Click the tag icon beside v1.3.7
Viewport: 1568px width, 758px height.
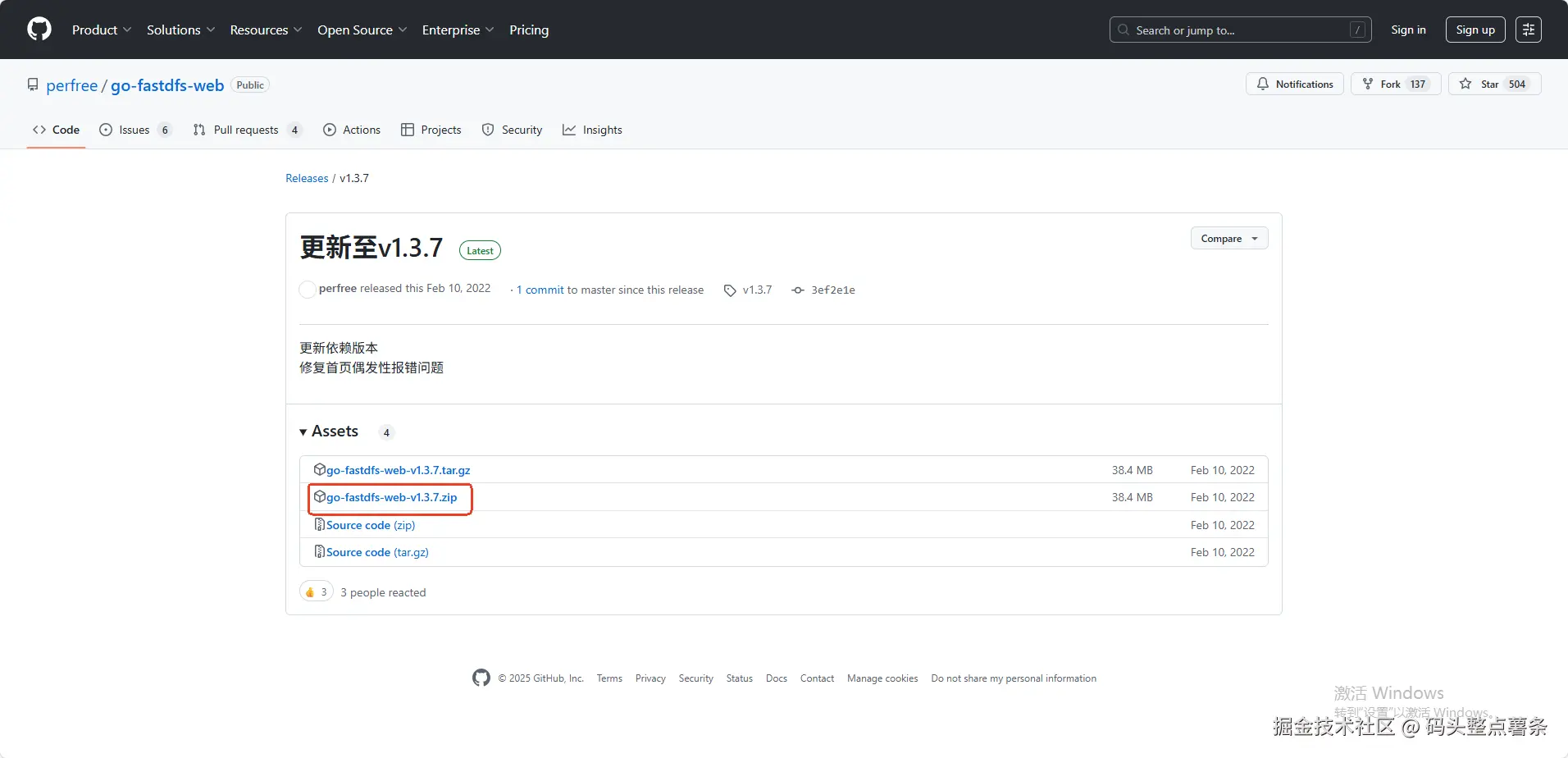coord(730,290)
